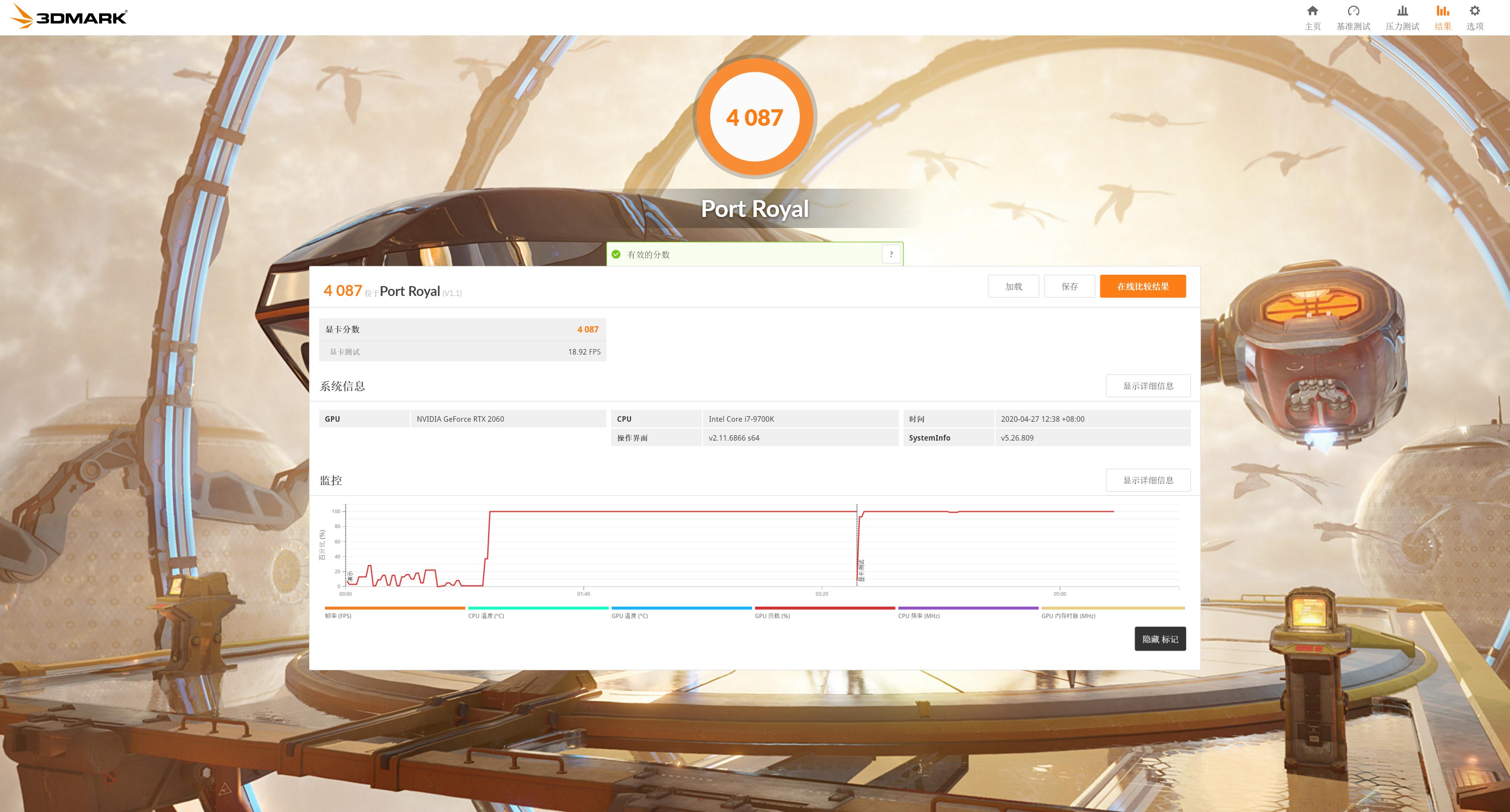1510x812 pixels.
Task: Click the orange 在线比较结果 button
Action: (x=1142, y=287)
